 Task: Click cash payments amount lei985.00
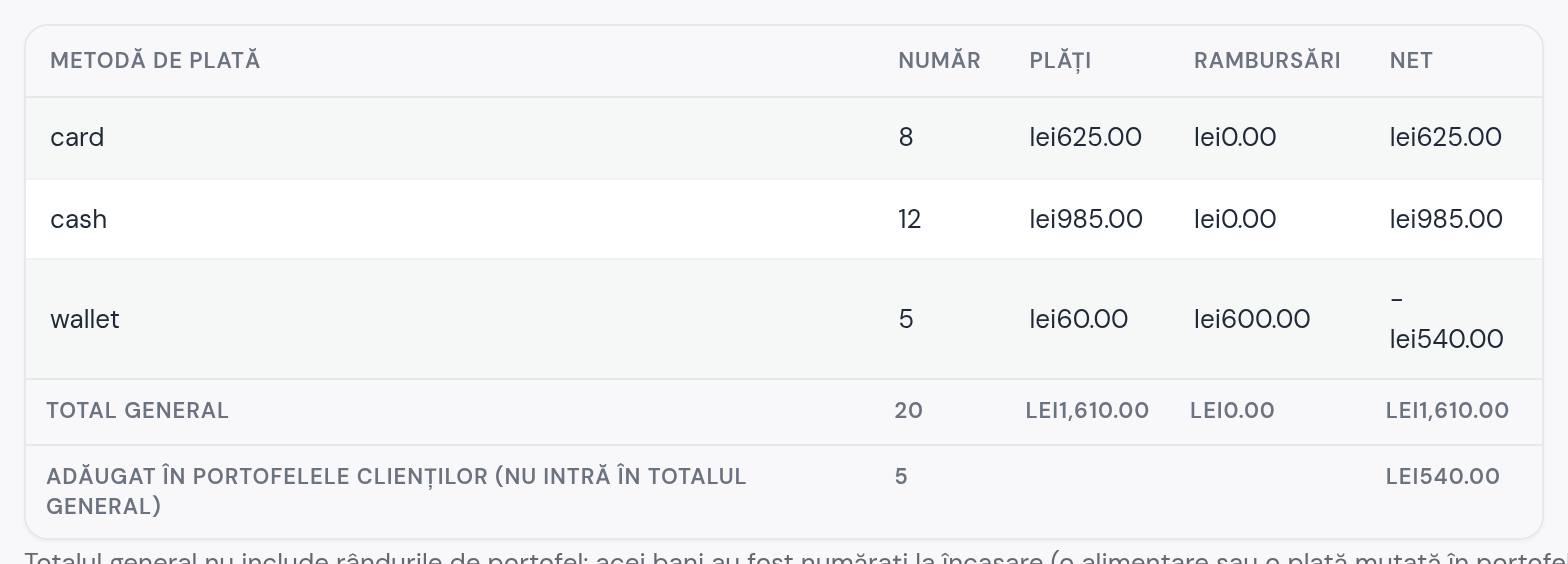(1086, 220)
